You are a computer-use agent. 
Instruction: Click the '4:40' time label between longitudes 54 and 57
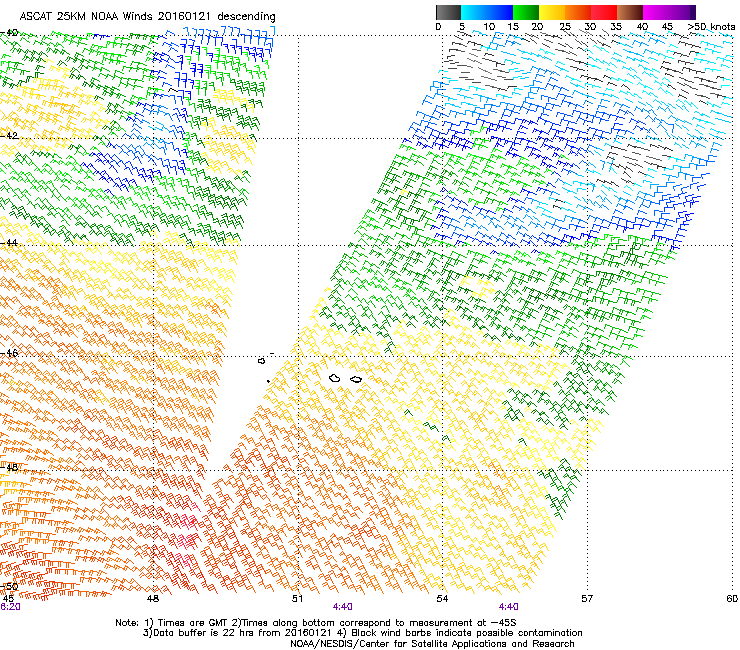coord(508,607)
